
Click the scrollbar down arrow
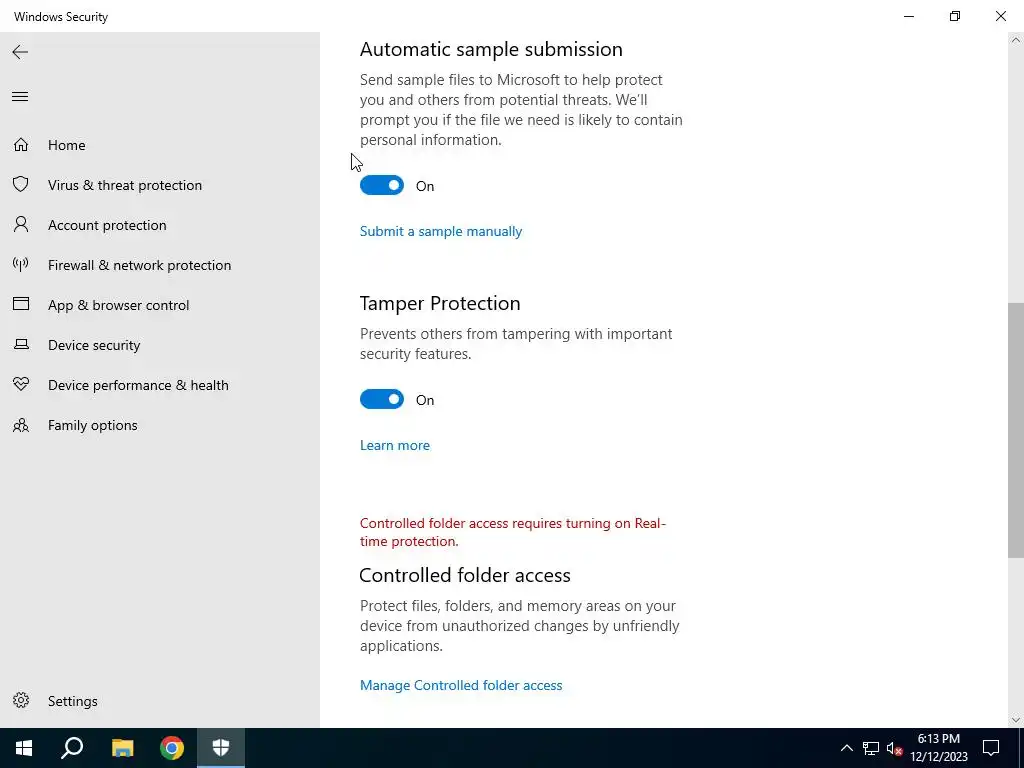(x=1016, y=720)
